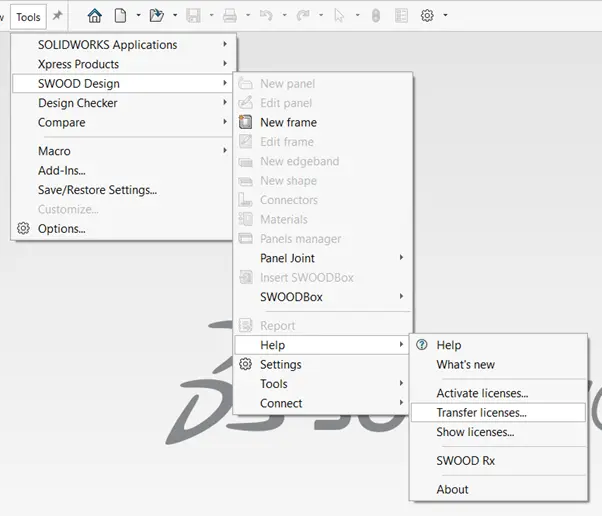Click the Settings gear icon in SWOOD menu
Screen dimensions: 602x516
[x=246, y=364]
